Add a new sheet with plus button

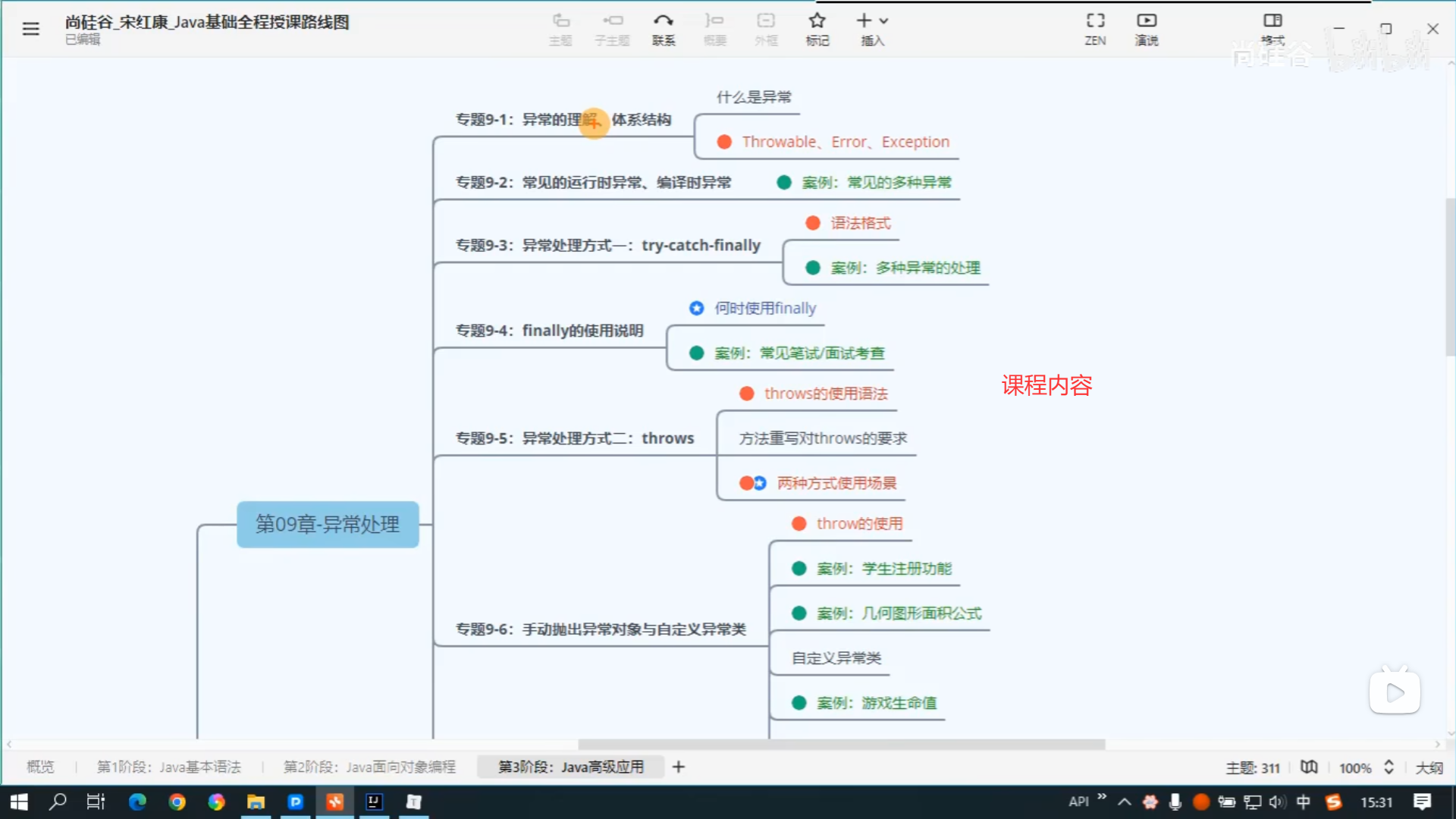pyautogui.click(x=679, y=767)
